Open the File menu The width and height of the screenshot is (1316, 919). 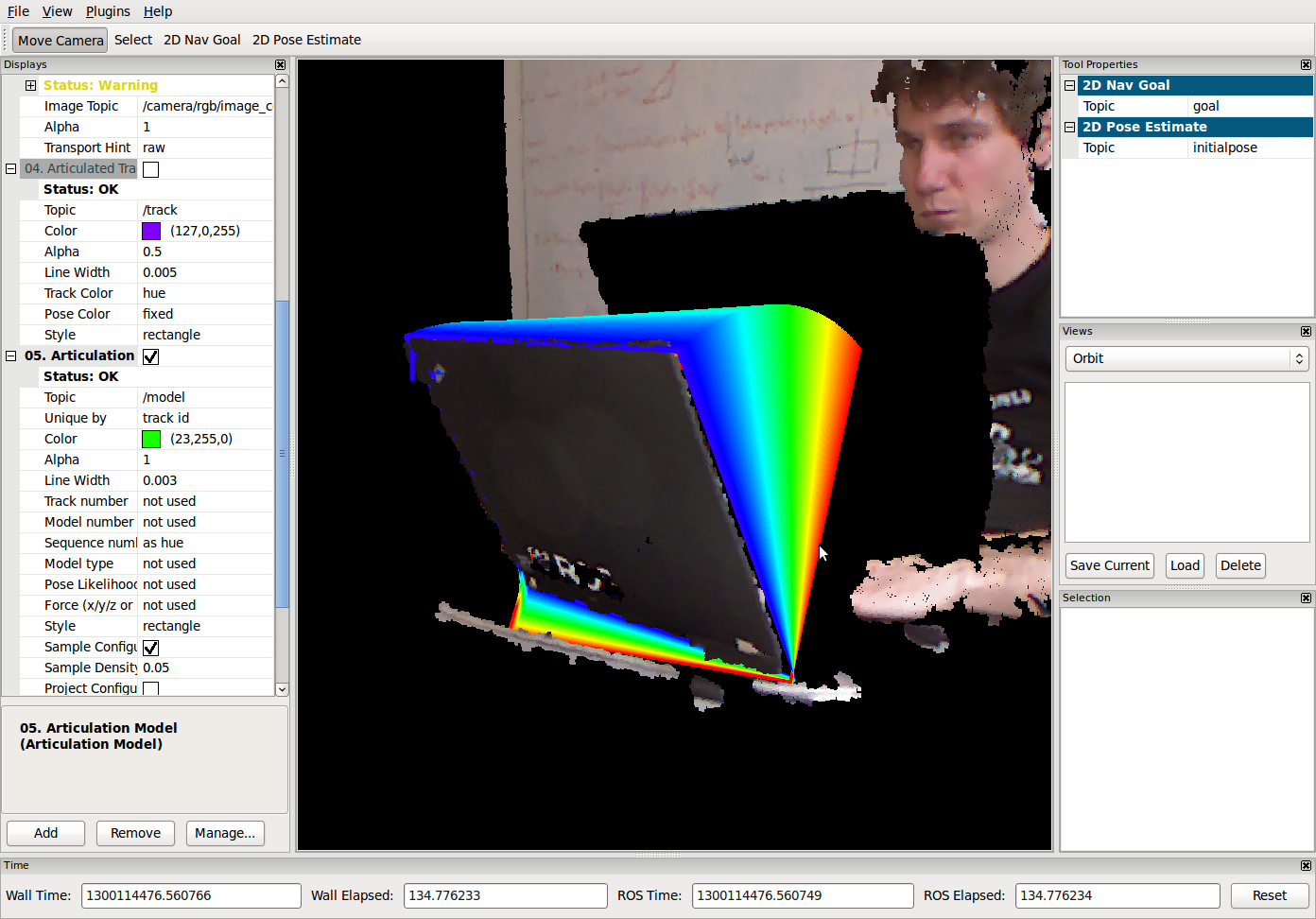(18, 11)
